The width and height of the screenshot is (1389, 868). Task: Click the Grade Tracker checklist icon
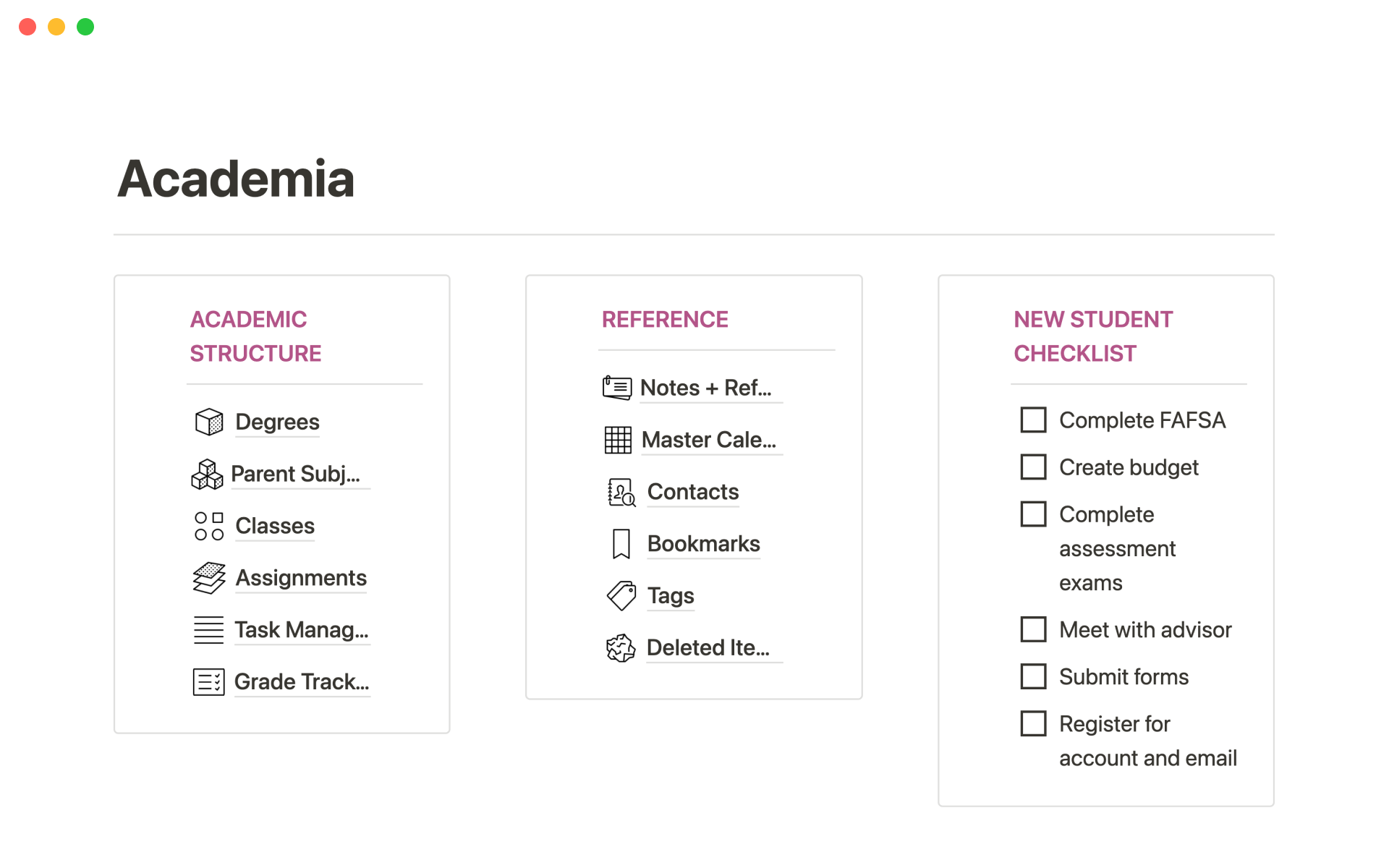(209, 682)
